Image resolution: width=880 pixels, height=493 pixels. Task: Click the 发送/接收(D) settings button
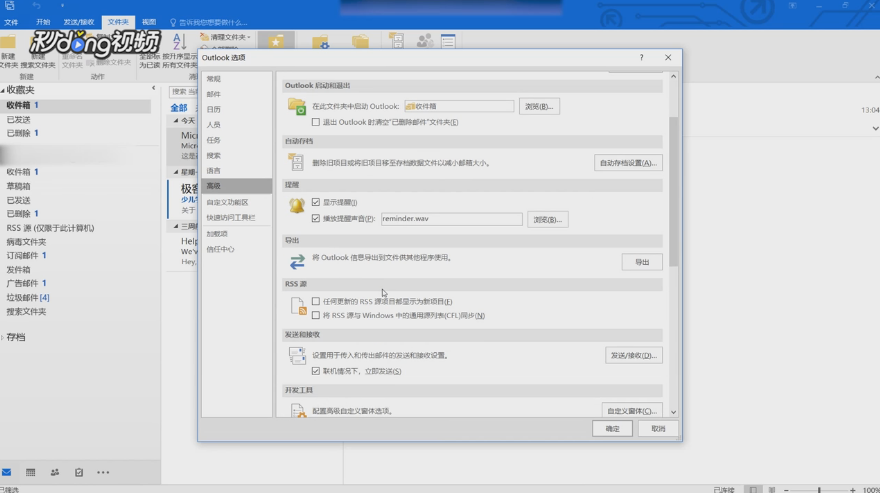(x=634, y=355)
